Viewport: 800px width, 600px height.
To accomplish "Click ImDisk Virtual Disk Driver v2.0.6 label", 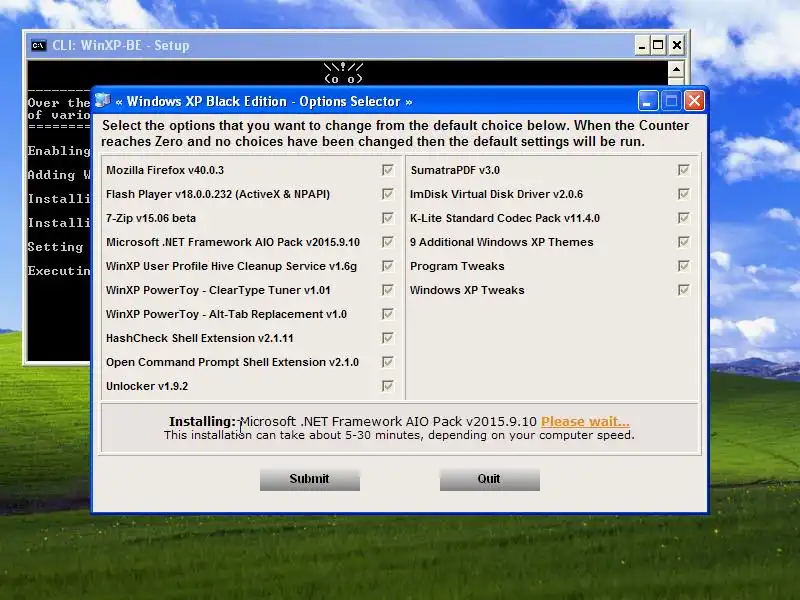I will (x=496, y=194).
